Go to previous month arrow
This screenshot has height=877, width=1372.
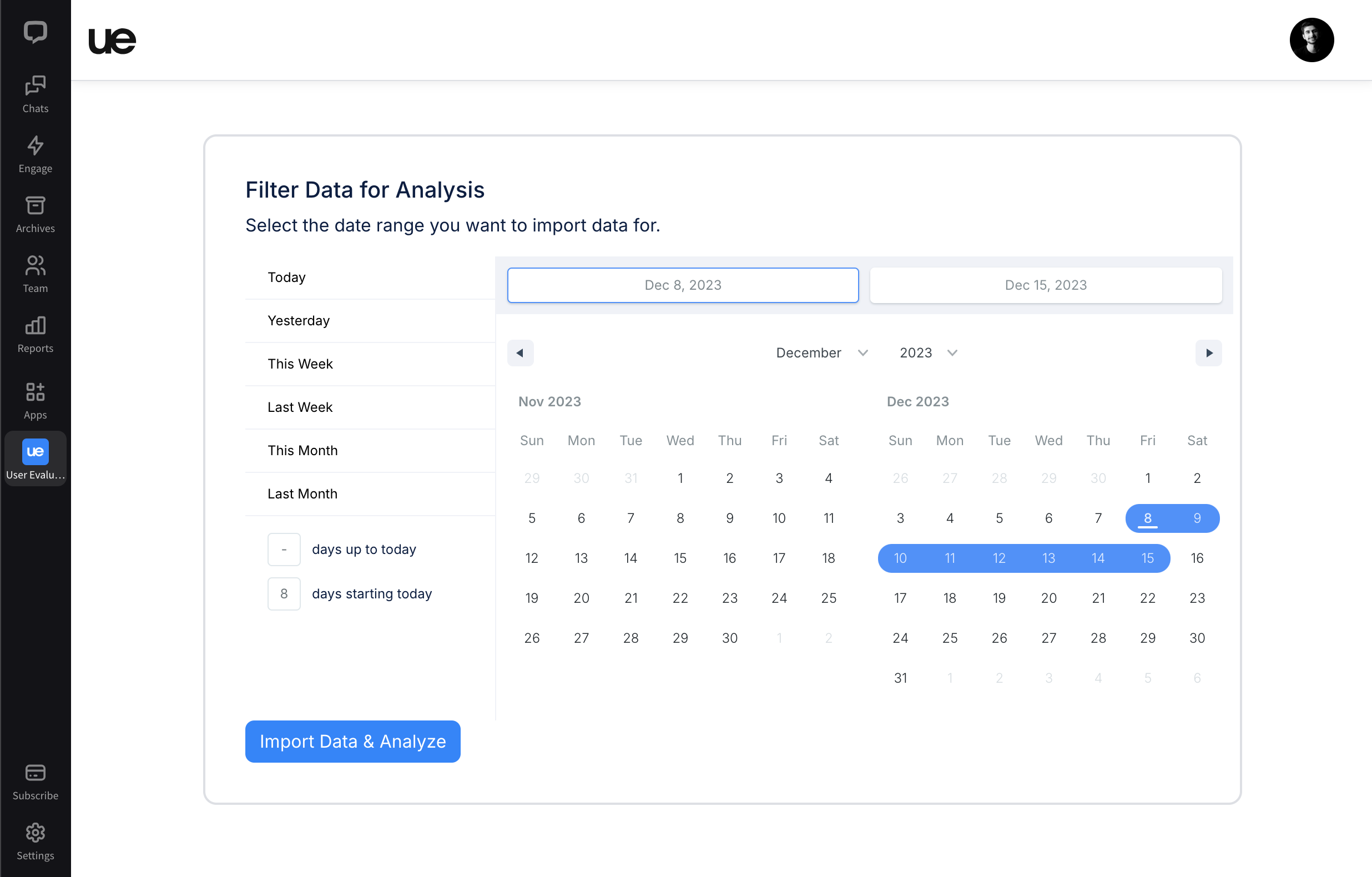pos(520,352)
